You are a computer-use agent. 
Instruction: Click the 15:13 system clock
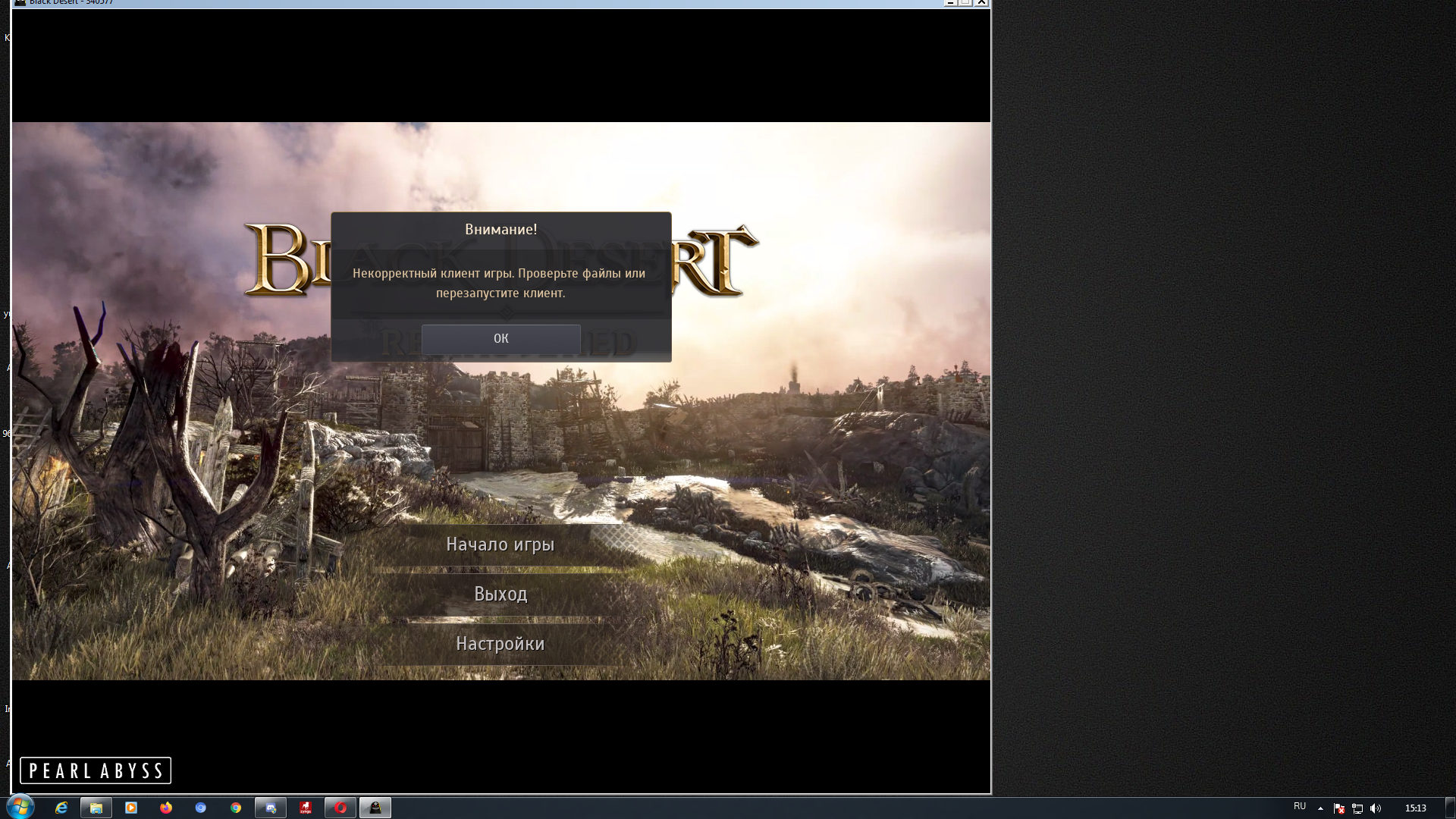1415,808
